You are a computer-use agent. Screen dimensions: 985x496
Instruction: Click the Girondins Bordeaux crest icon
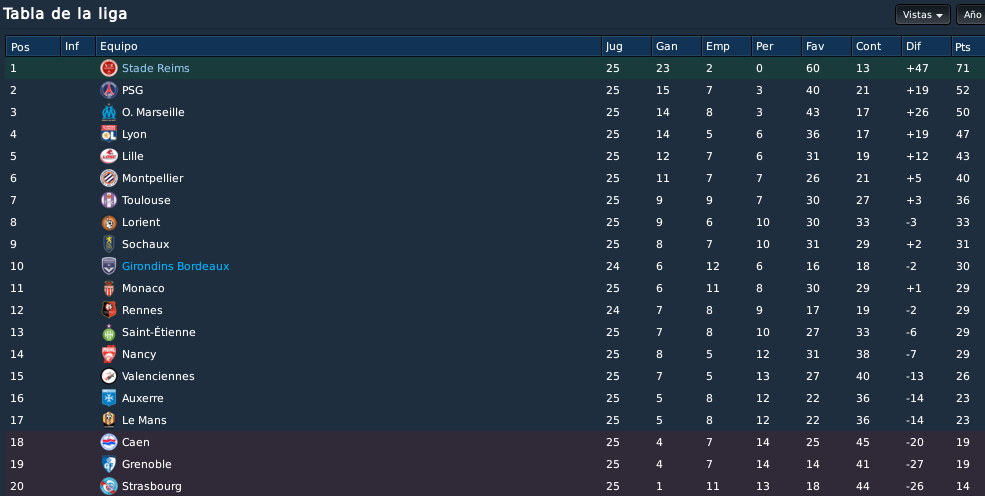pyautogui.click(x=109, y=266)
